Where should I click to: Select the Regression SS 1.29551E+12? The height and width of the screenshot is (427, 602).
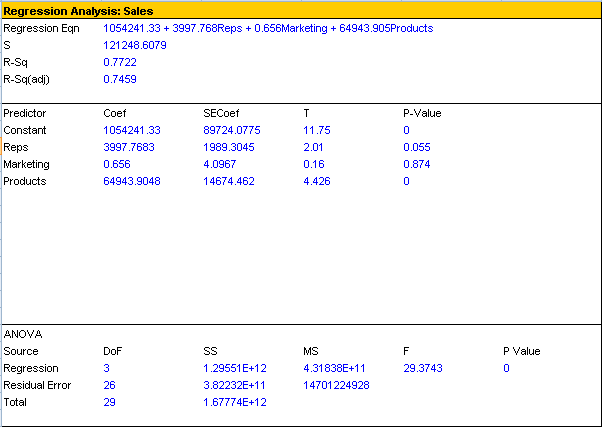click(235, 368)
